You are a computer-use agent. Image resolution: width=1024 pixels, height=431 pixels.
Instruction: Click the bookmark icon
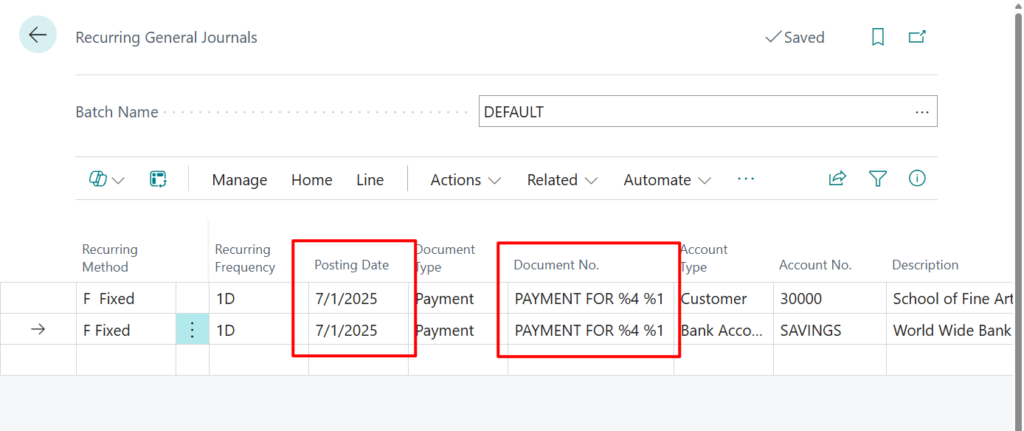point(877,37)
